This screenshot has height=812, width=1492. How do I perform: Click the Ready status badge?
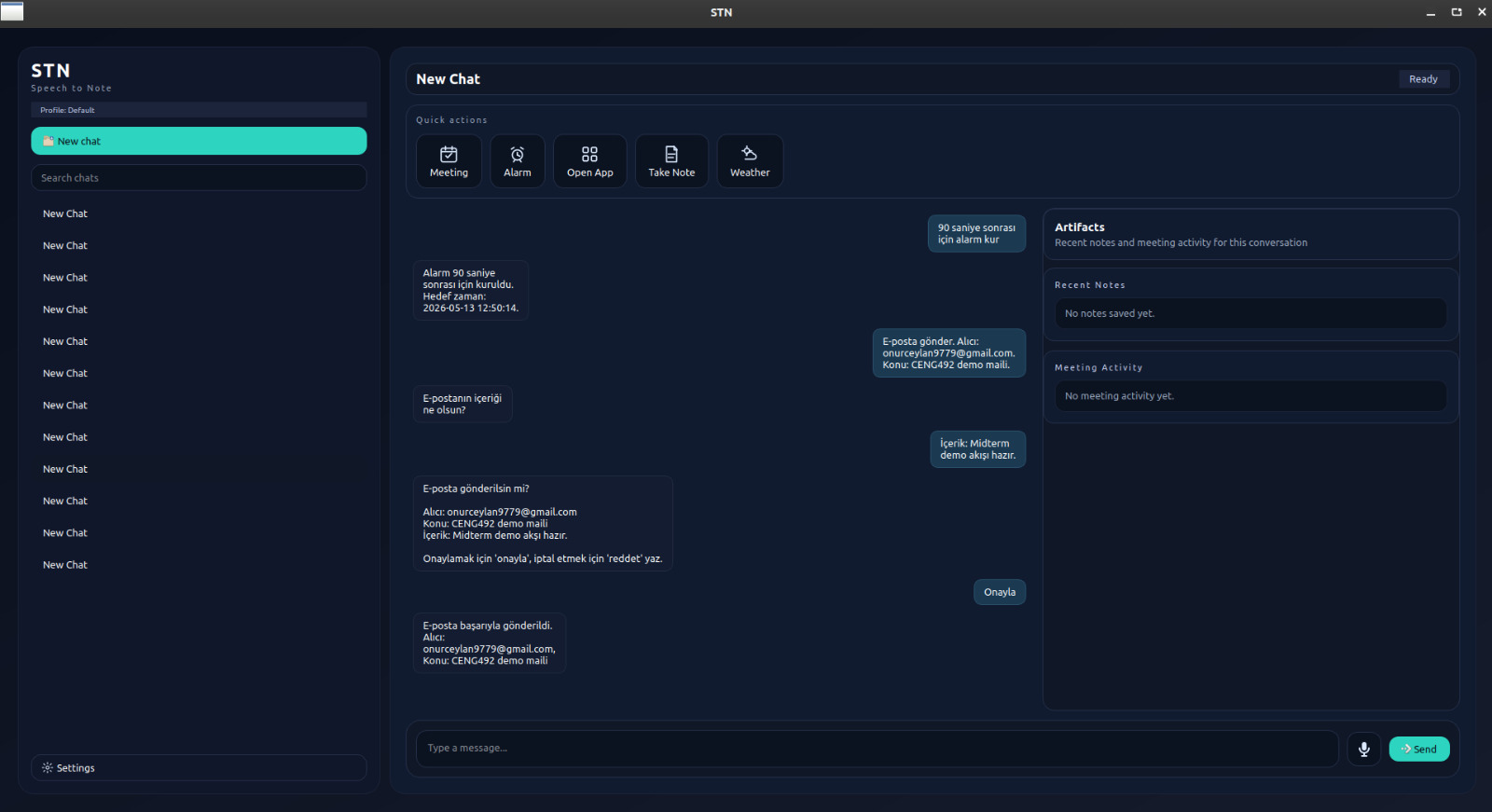[1423, 79]
